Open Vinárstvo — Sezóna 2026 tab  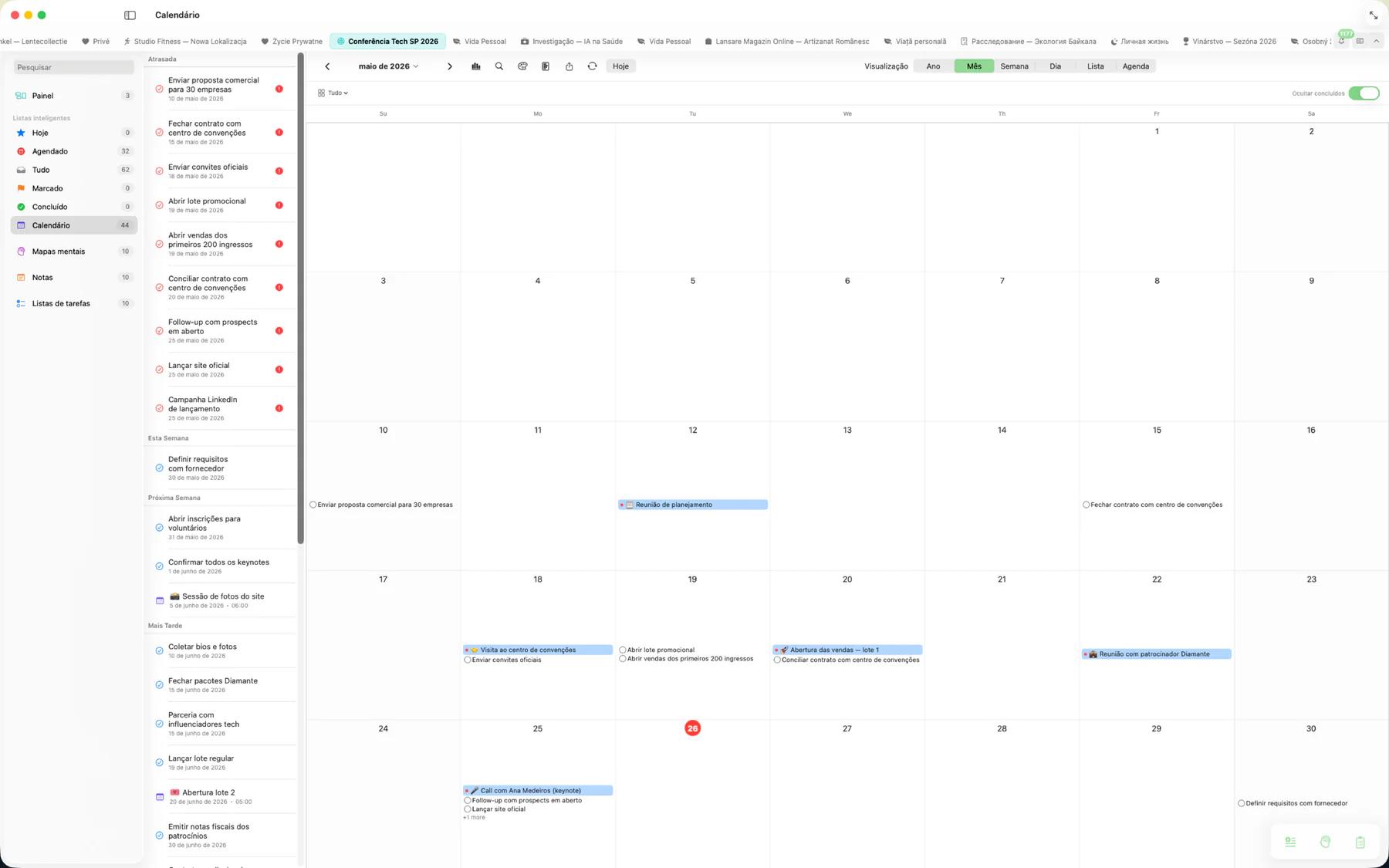pos(1228,42)
